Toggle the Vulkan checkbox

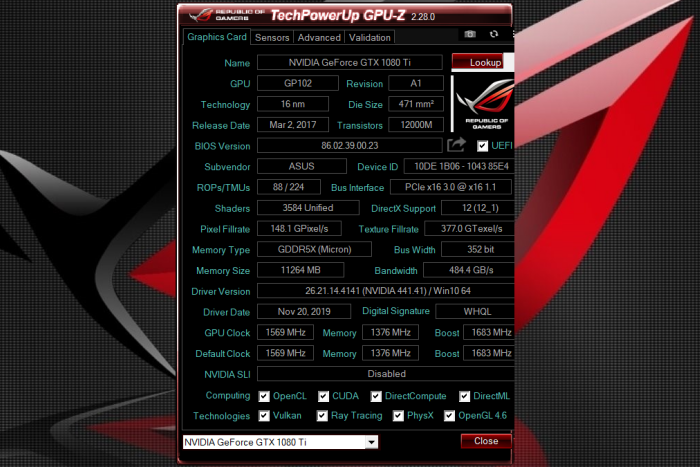(264, 416)
